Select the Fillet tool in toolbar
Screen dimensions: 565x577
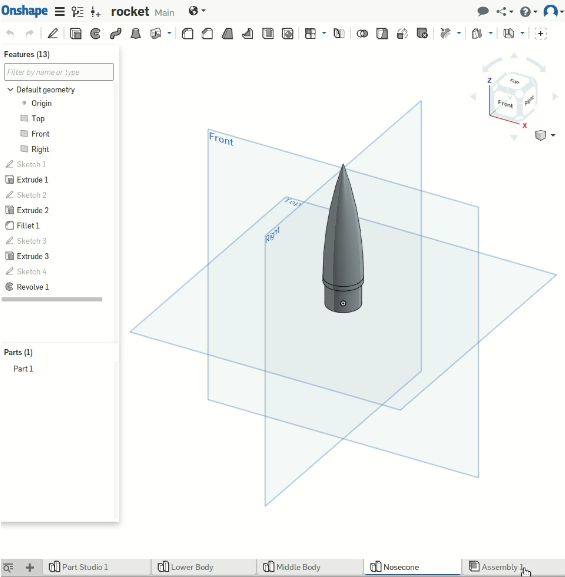tap(188, 34)
